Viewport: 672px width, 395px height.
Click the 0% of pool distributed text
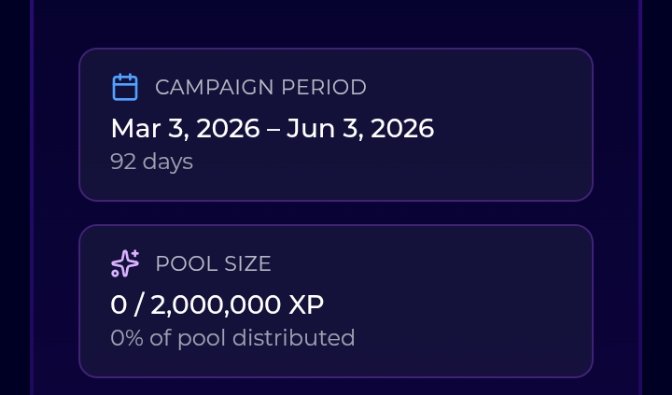tap(233, 338)
